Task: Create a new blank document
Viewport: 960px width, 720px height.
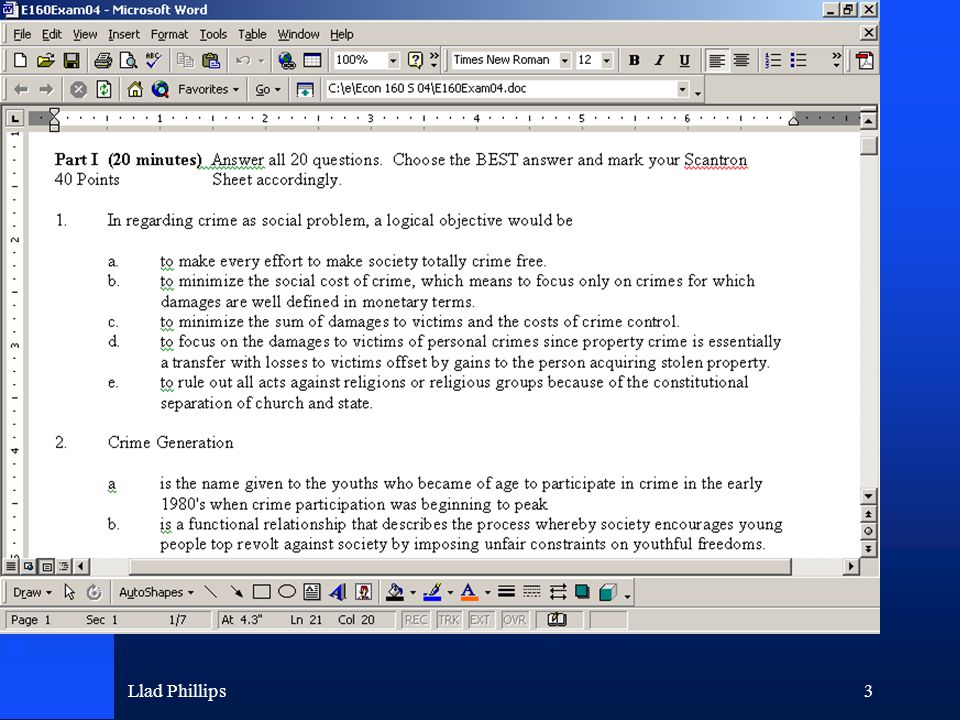Action: [x=20, y=60]
